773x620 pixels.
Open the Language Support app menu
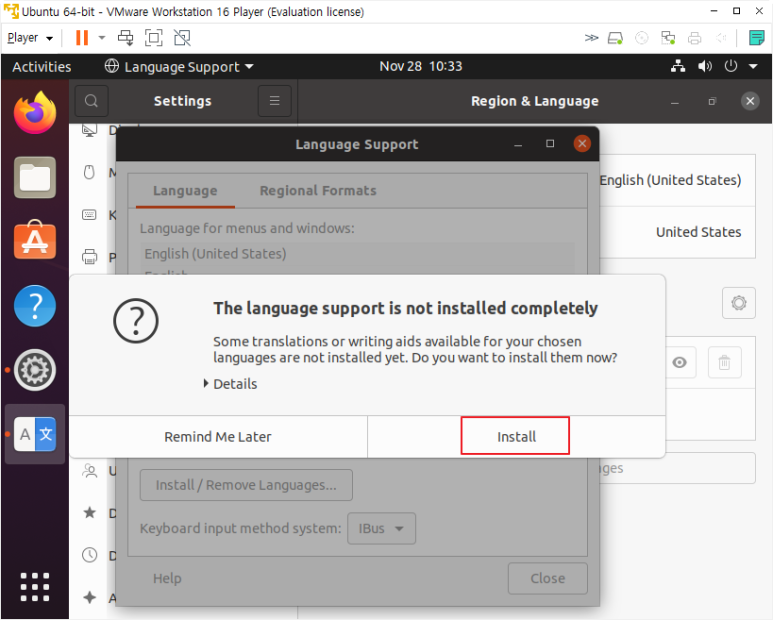179,67
